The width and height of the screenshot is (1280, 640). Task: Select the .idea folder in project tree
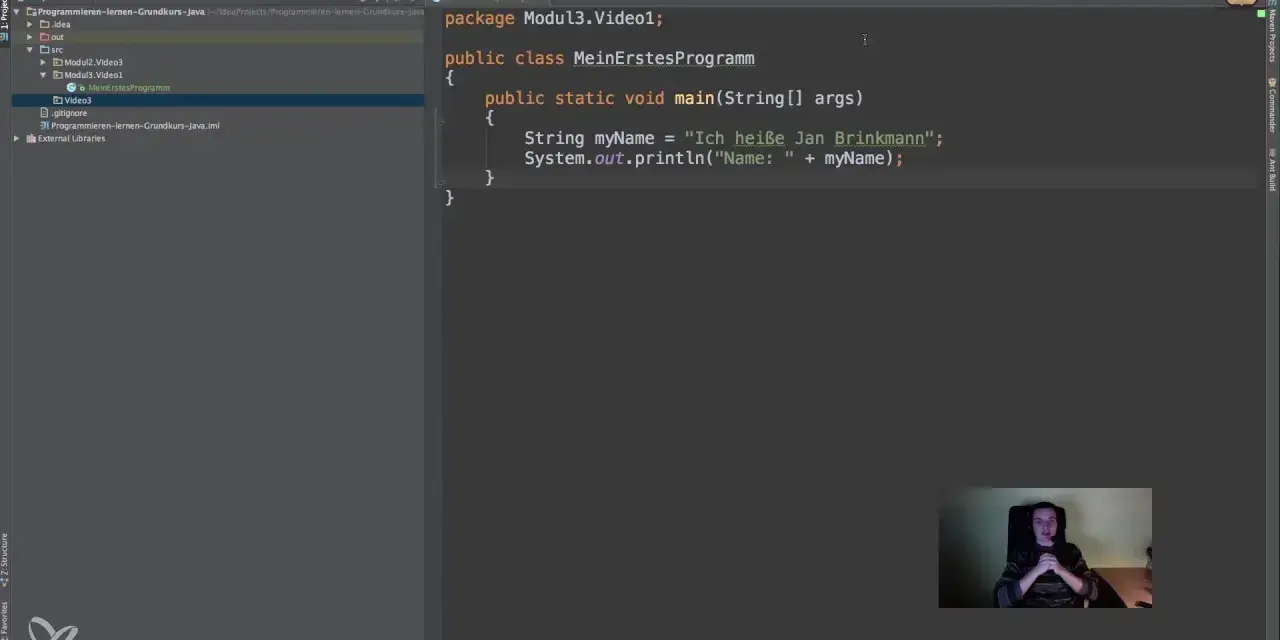coord(55,24)
